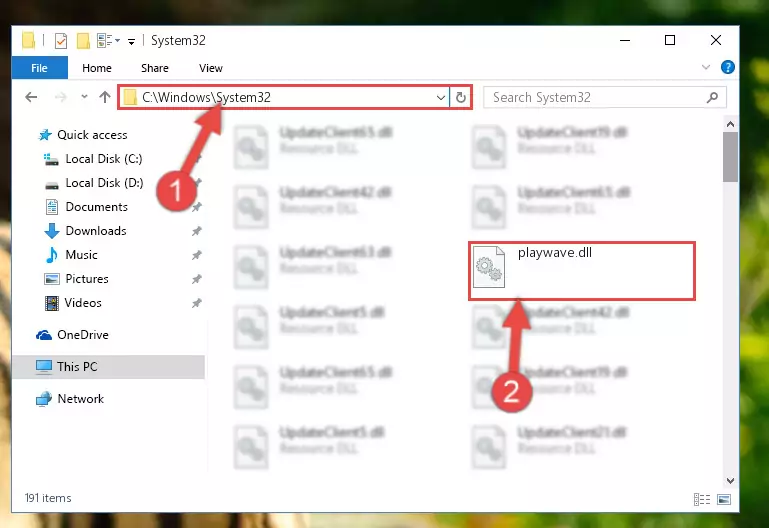Click the scrollbar up arrow
The height and width of the screenshot is (528, 769).
tap(730, 124)
